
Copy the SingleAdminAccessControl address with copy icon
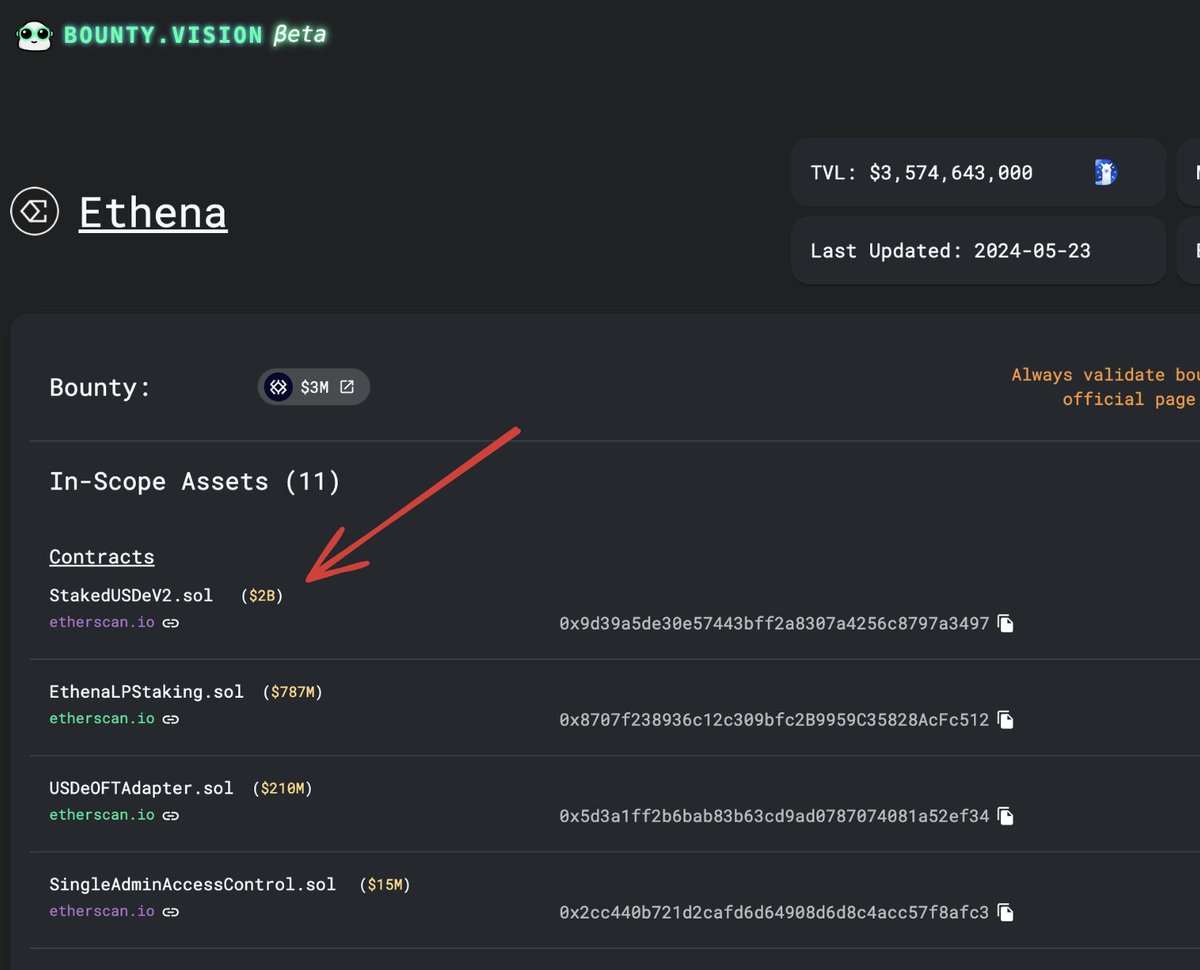click(1006, 912)
